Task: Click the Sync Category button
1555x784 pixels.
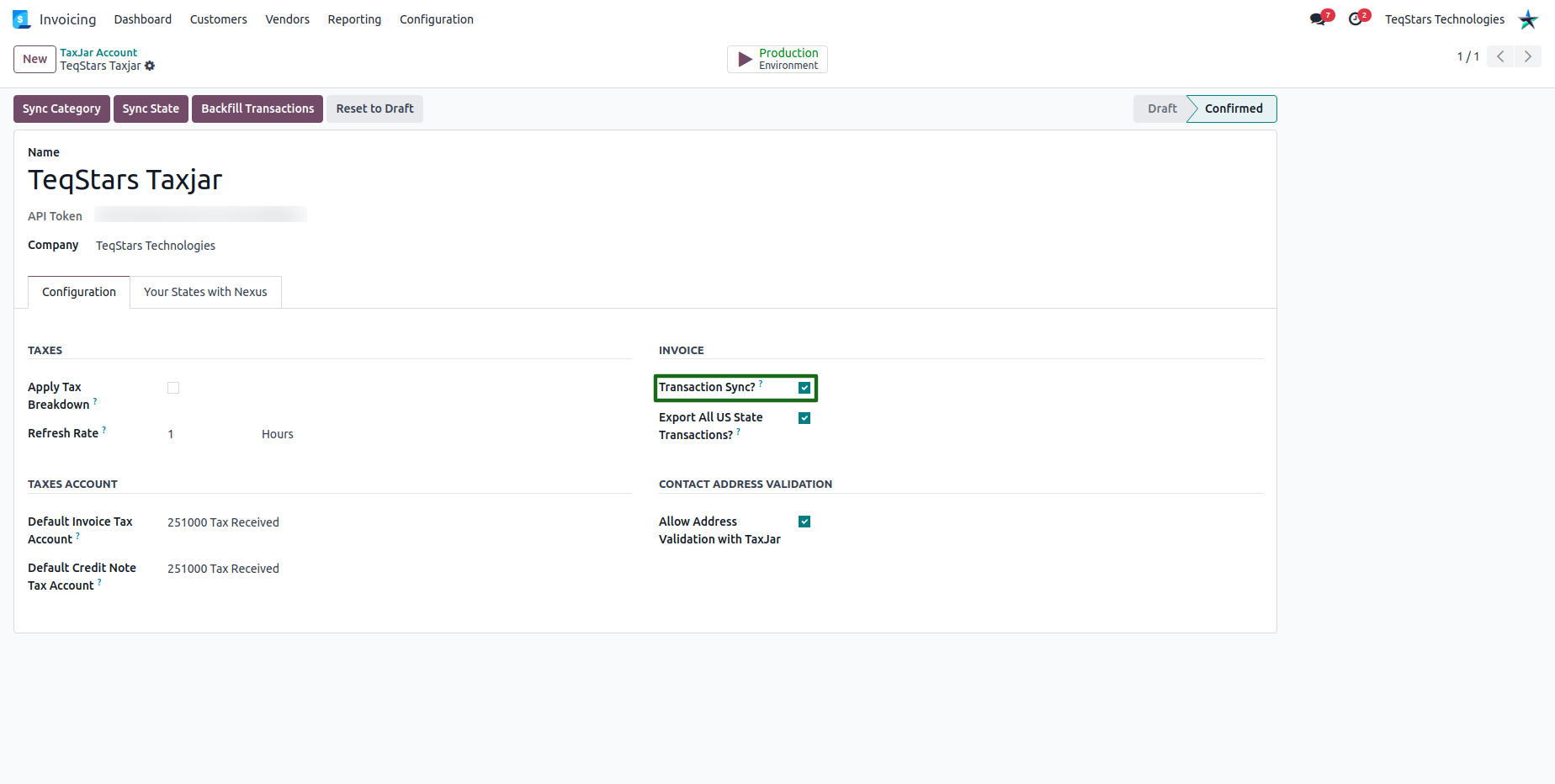Action: (x=61, y=109)
